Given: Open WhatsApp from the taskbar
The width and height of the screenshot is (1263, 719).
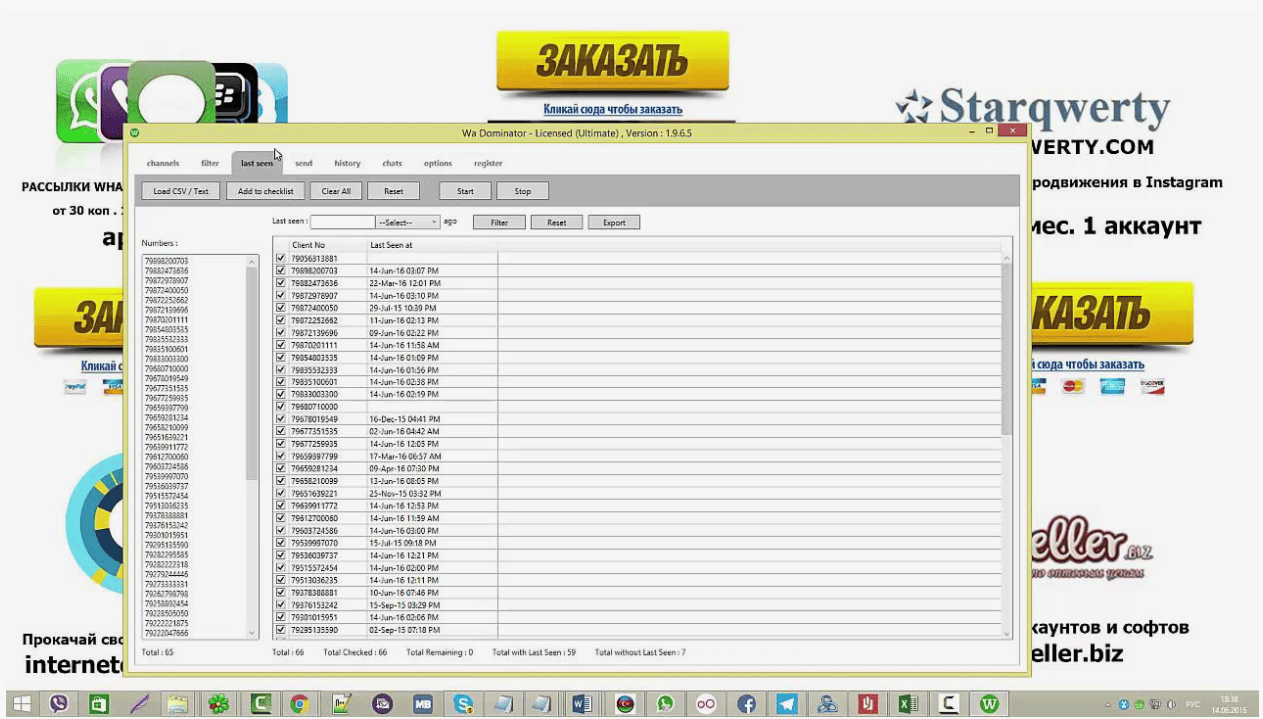Looking at the screenshot, I should 665,704.
